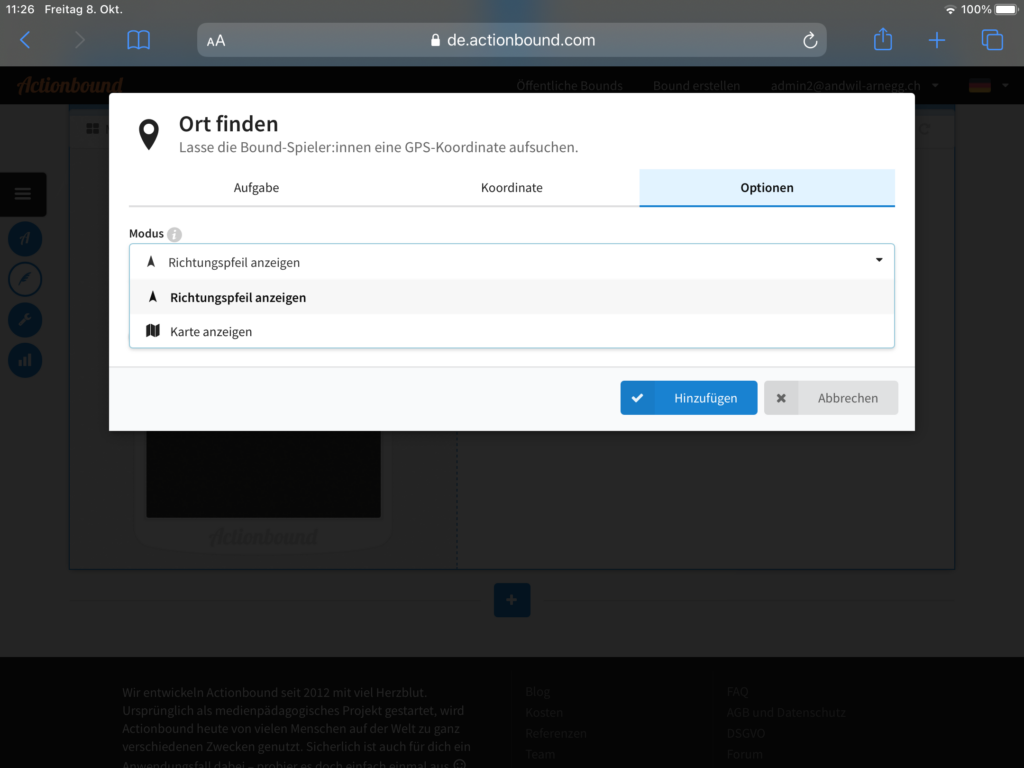The image size is (1024, 768).
Task: Select 'Richtungspfeil anzeigen' option in list
Action: click(x=238, y=298)
